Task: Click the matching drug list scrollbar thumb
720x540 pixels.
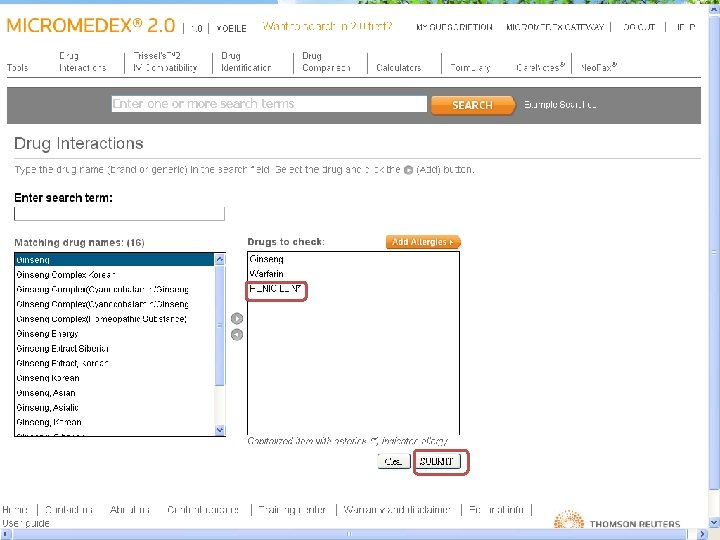Action: click(x=219, y=326)
